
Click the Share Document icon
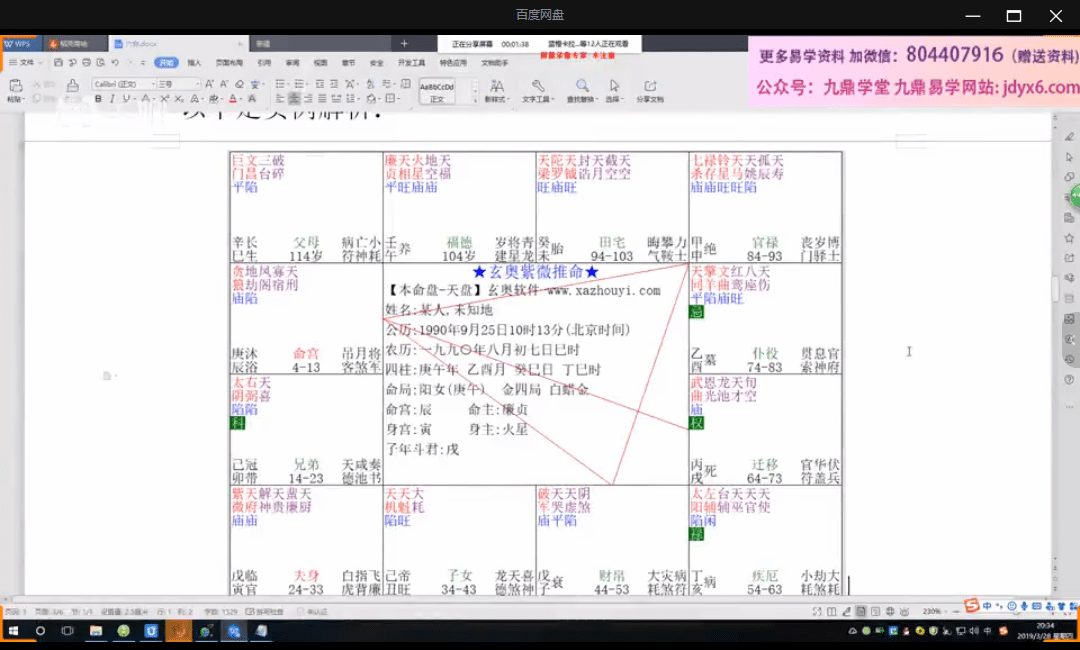(x=650, y=89)
